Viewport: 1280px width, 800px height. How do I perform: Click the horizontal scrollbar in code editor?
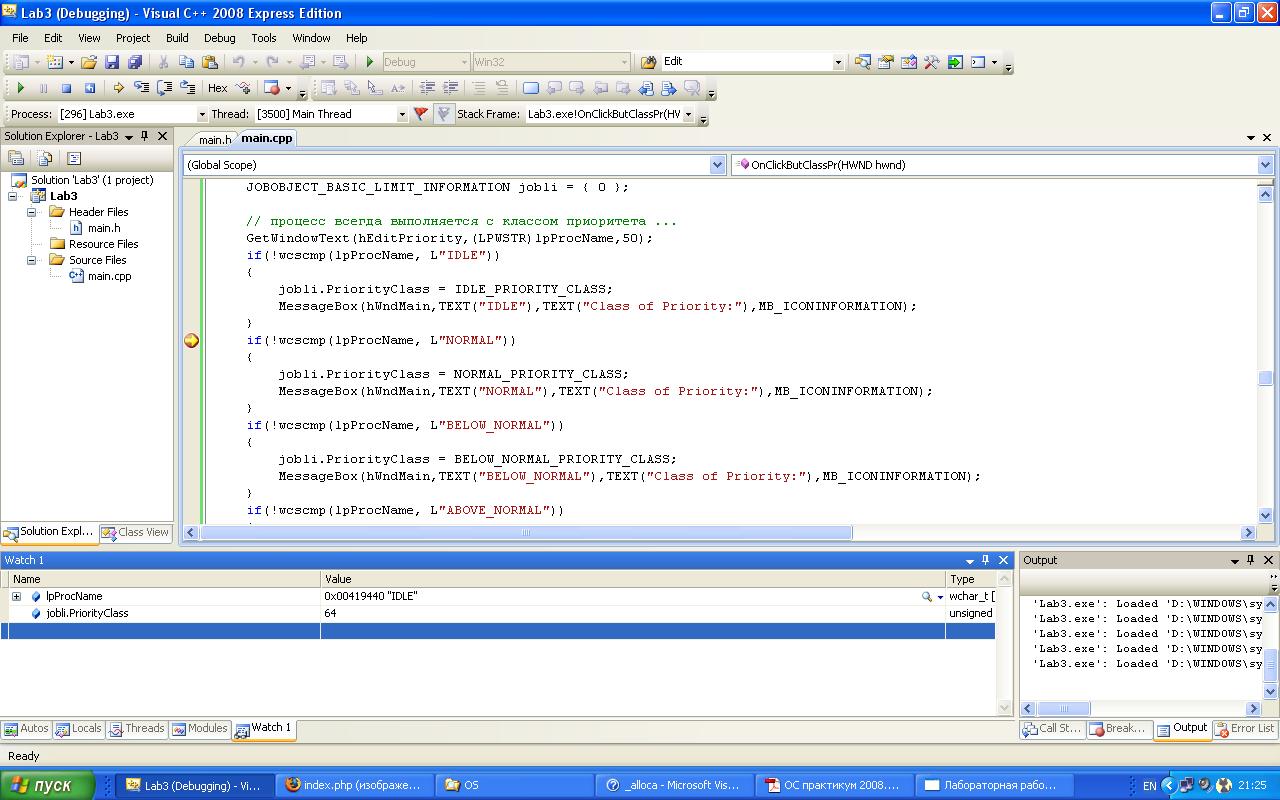(526, 533)
